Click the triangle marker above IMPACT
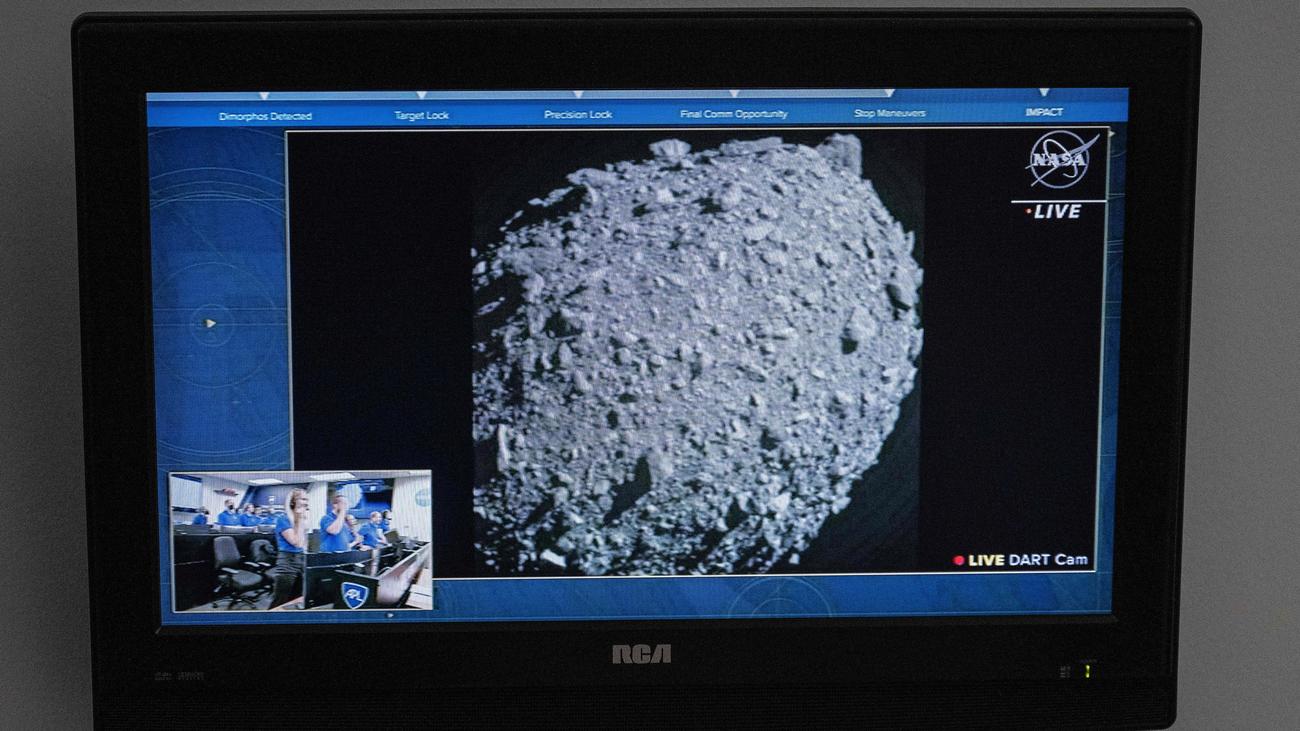The width and height of the screenshot is (1300, 731). pos(1043,94)
